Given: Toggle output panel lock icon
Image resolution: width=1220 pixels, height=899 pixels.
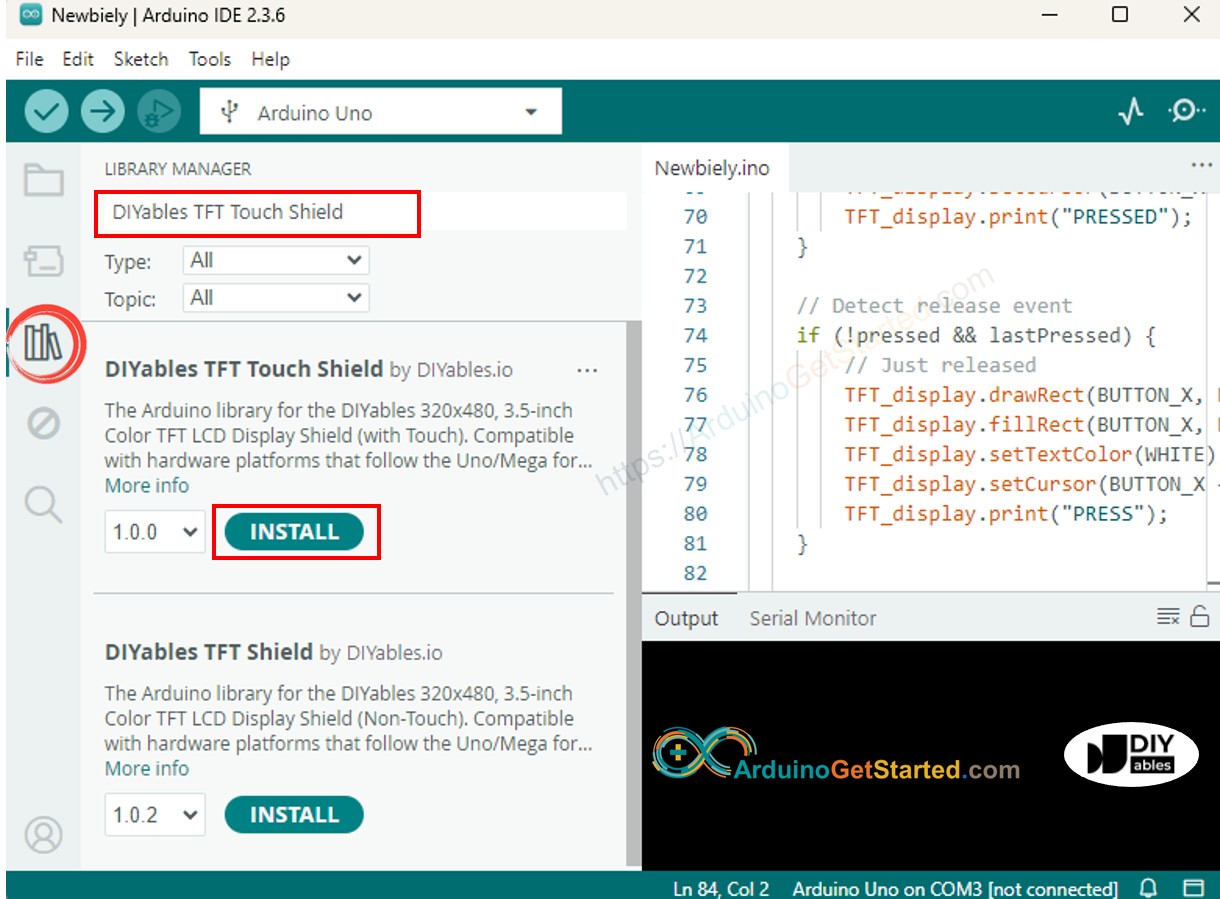Looking at the screenshot, I should tap(1200, 617).
